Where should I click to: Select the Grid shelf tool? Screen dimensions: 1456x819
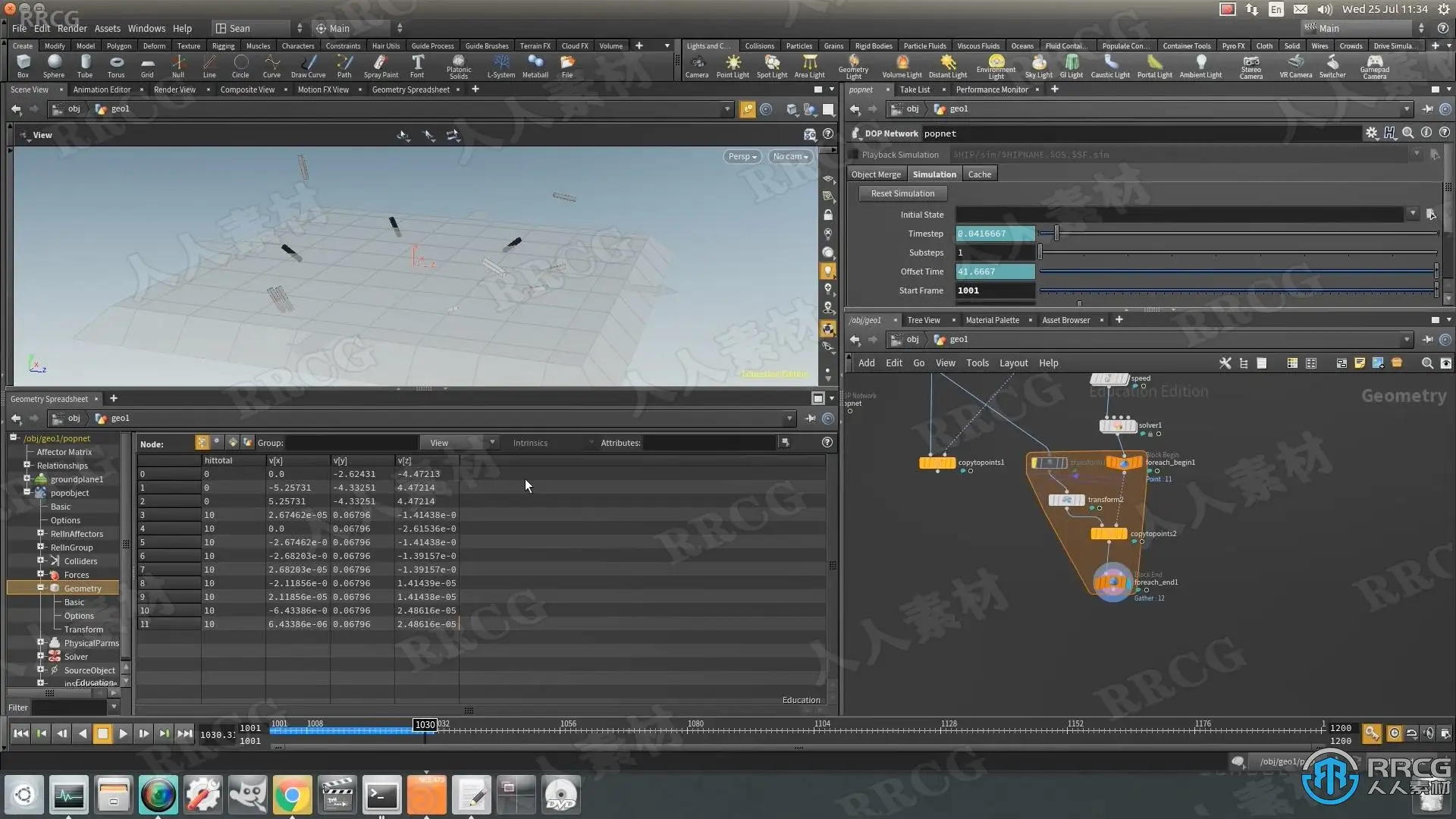[x=147, y=66]
